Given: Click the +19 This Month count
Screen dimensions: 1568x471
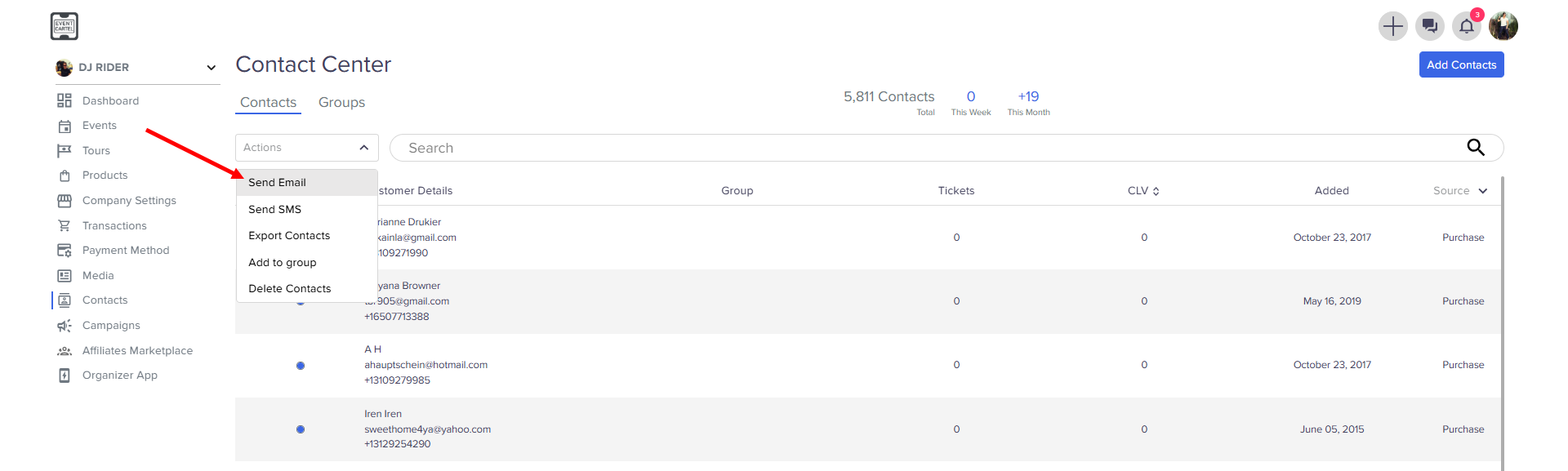Looking at the screenshot, I should [x=1028, y=96].
